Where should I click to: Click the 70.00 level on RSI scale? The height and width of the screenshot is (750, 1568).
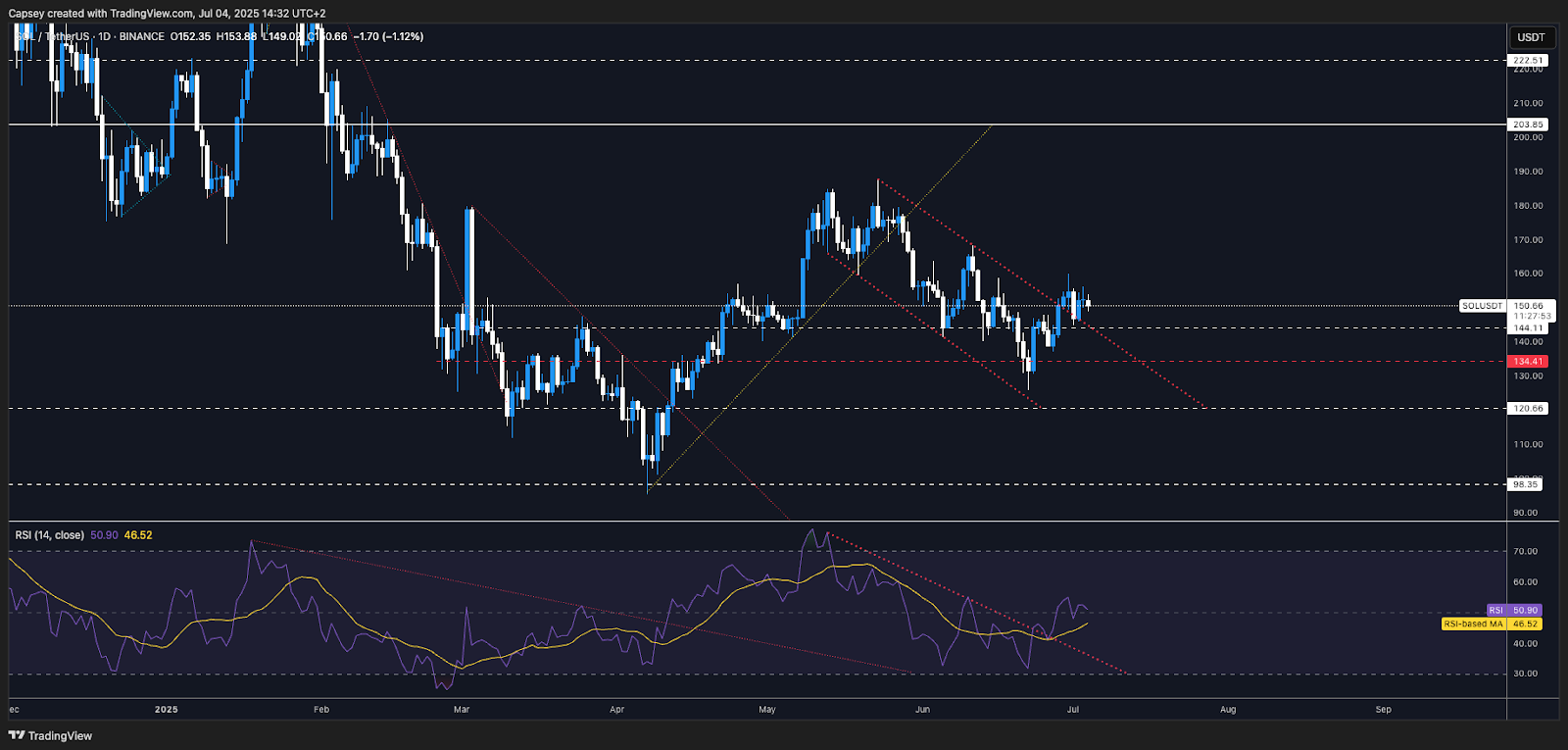[1525, 551]
